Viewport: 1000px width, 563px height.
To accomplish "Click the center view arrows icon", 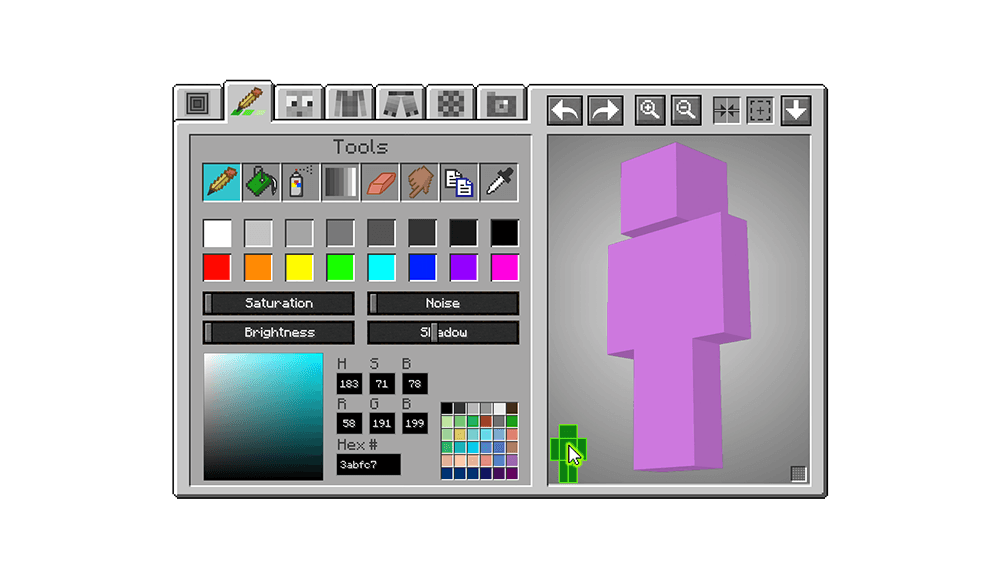I will [726, 110].
